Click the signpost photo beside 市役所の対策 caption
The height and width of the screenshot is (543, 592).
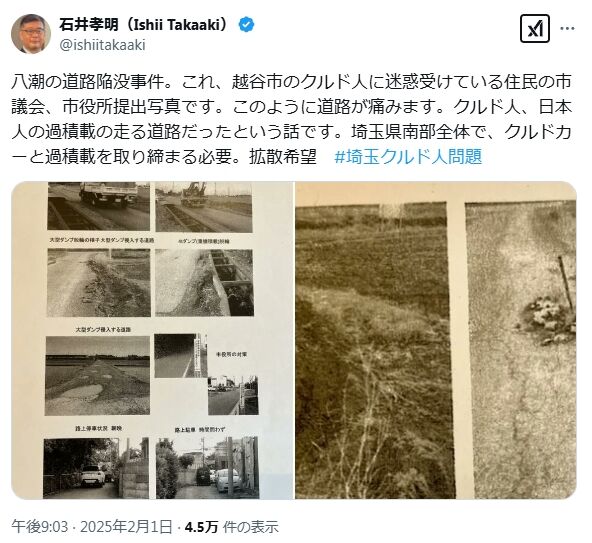pos(181,355)
